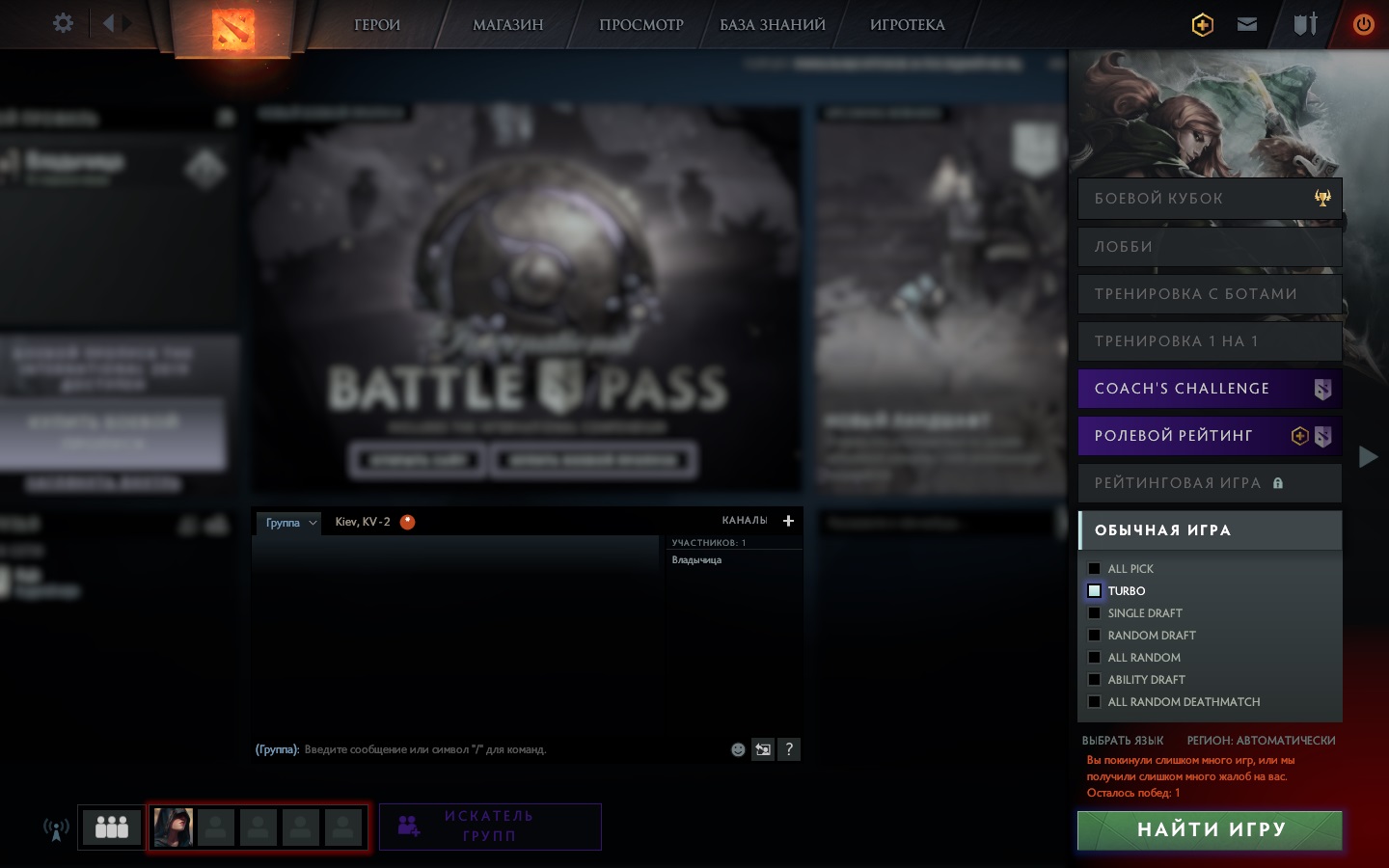Expand the Обычная игра section
The width and height of the screenshot is (1389, 868).
coord(1210,530)
